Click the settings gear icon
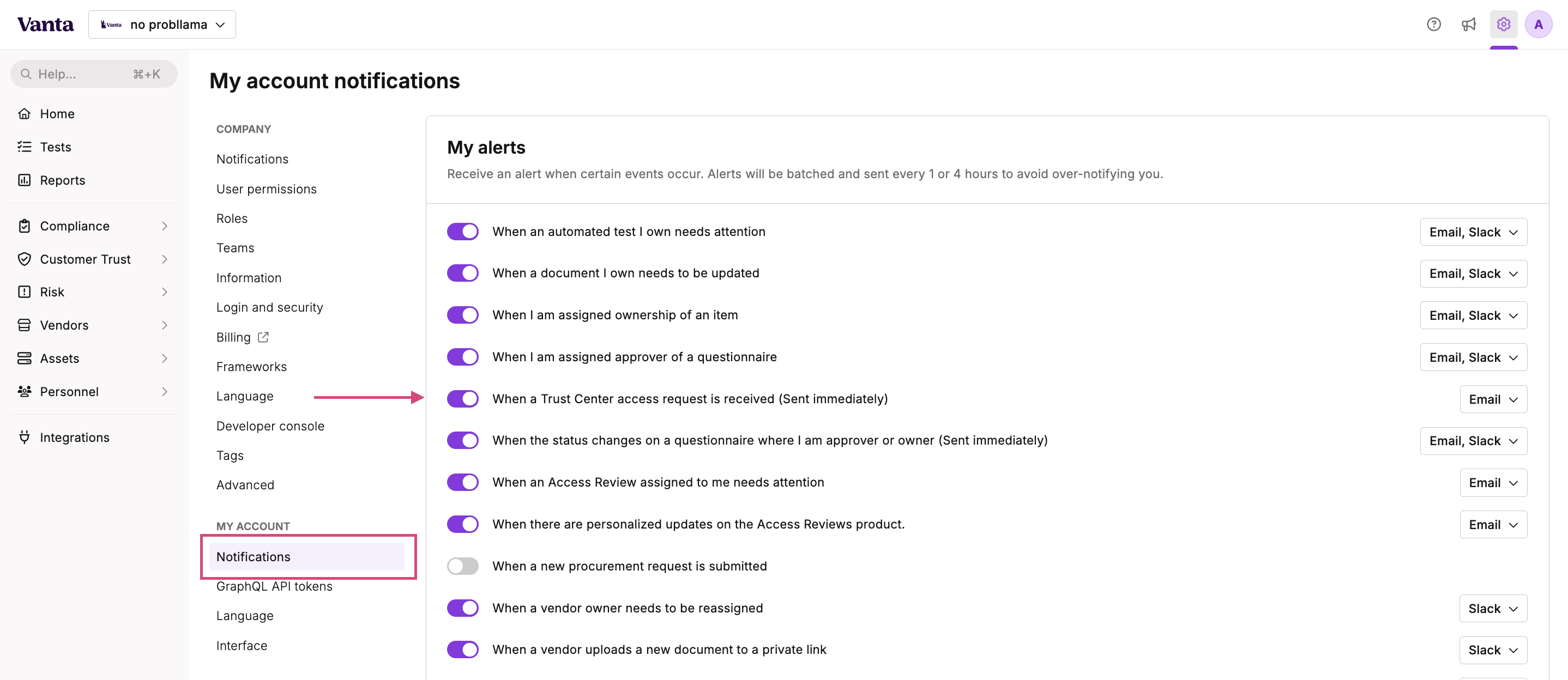The height and width of the screenshot is (680, 1568). (x=1504, y=25)
